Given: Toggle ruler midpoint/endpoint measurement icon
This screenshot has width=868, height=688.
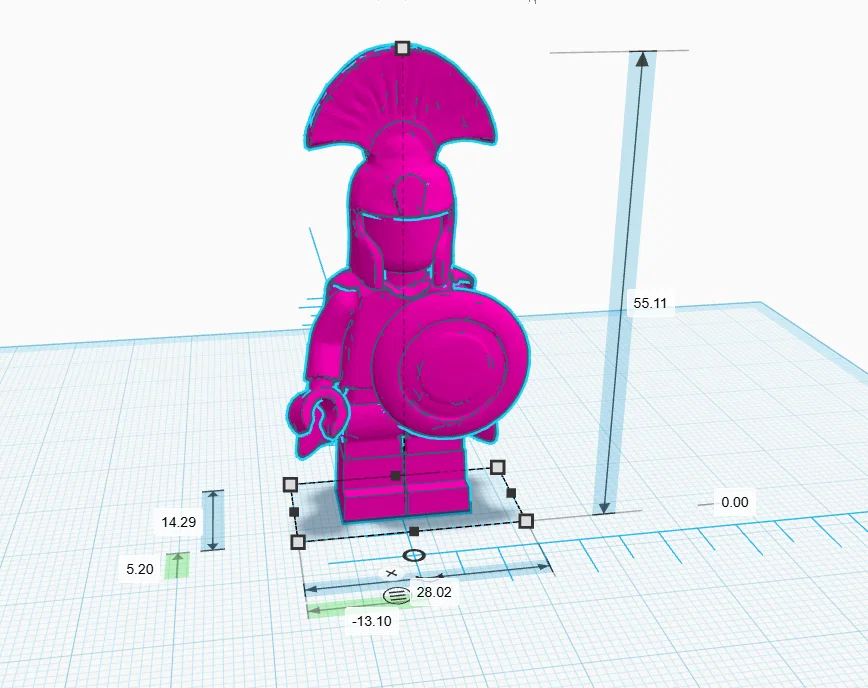Looking at the screenshot, I should click(396, 596).
